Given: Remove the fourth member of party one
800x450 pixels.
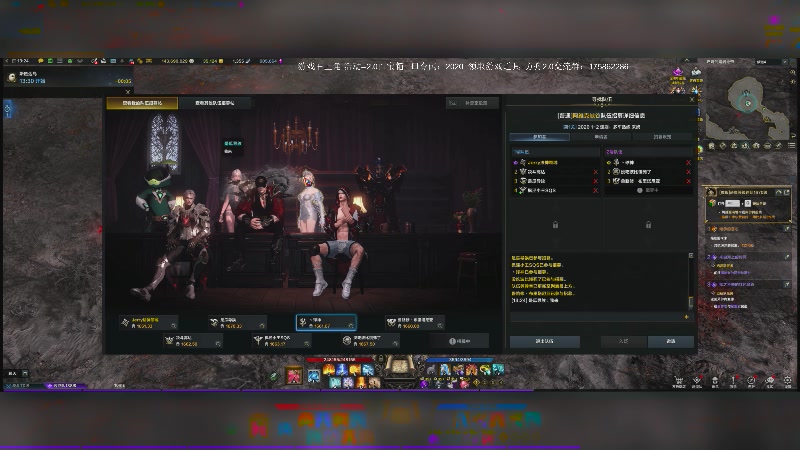Looking at the screenshot, I should coord(595,190).
